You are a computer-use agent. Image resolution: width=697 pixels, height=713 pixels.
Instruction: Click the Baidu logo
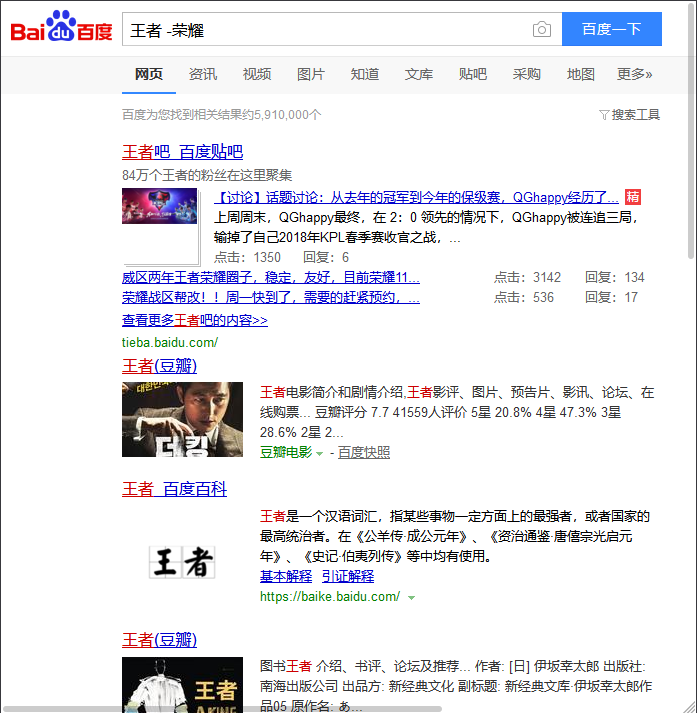tap(62, 28)
